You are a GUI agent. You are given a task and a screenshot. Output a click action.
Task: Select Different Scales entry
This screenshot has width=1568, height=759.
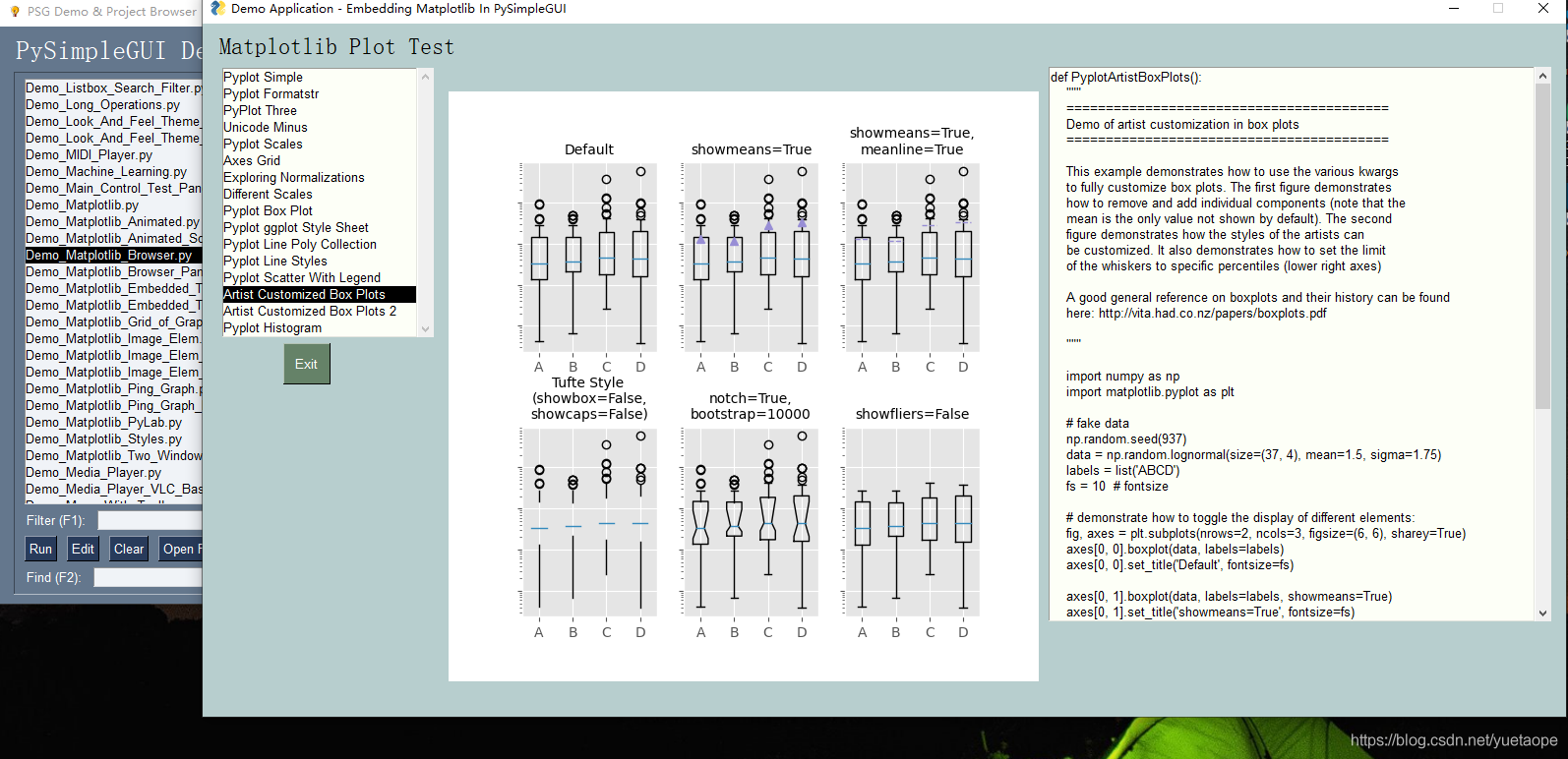pyautogui.click(x=320, y=194)
